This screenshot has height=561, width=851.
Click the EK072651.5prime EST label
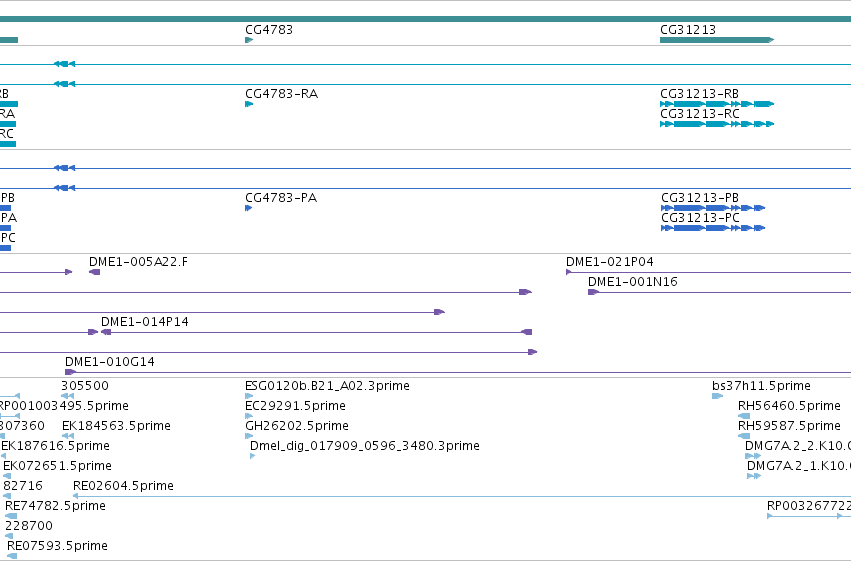tap(58, 466)
